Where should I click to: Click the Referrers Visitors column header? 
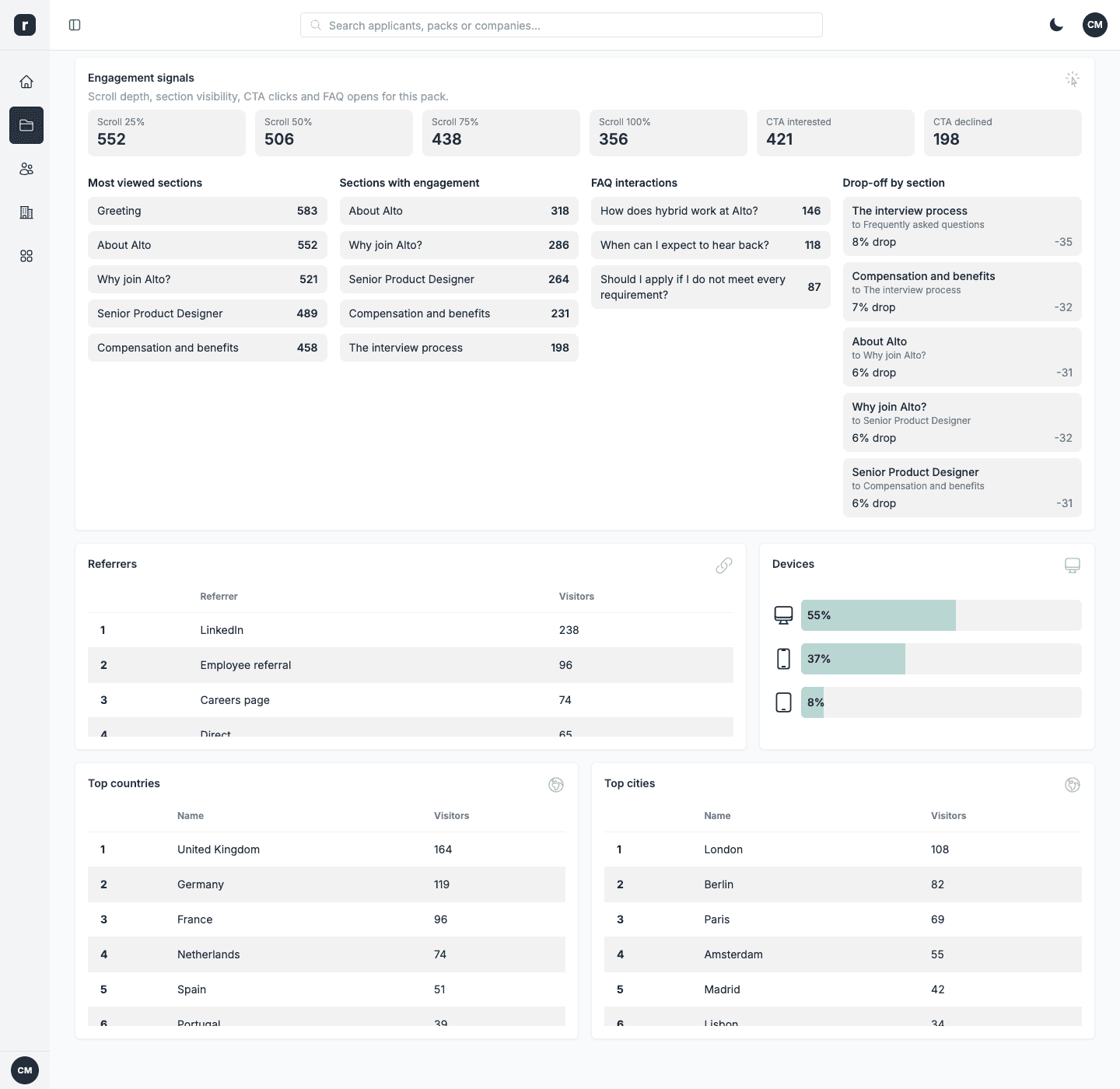576,597
